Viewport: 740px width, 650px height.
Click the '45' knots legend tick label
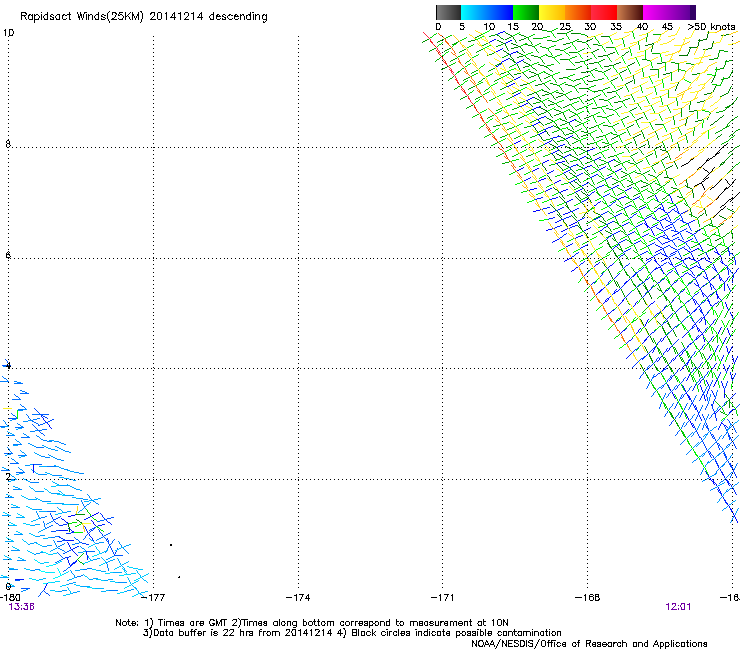667,26
